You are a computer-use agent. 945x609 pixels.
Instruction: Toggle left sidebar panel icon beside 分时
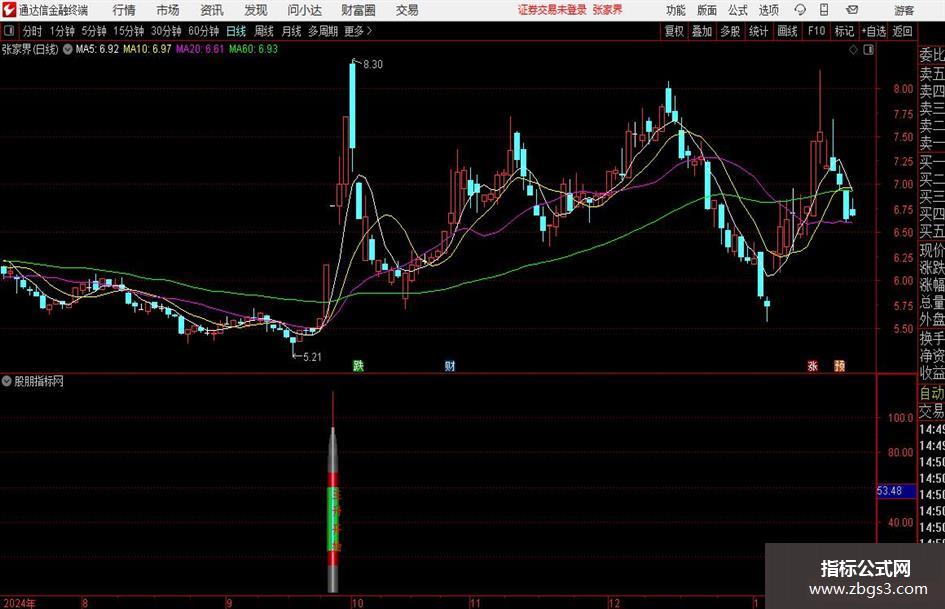coord(8,31)
